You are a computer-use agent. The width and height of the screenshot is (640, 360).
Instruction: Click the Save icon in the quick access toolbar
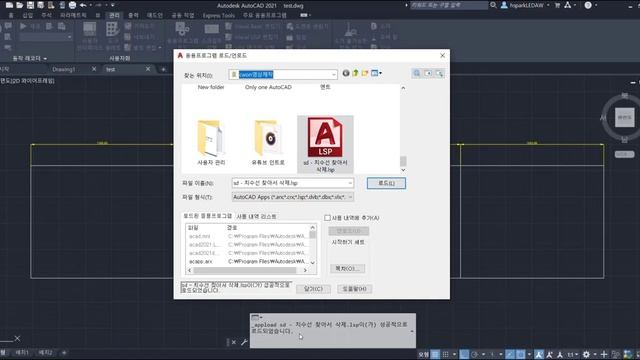30,5
